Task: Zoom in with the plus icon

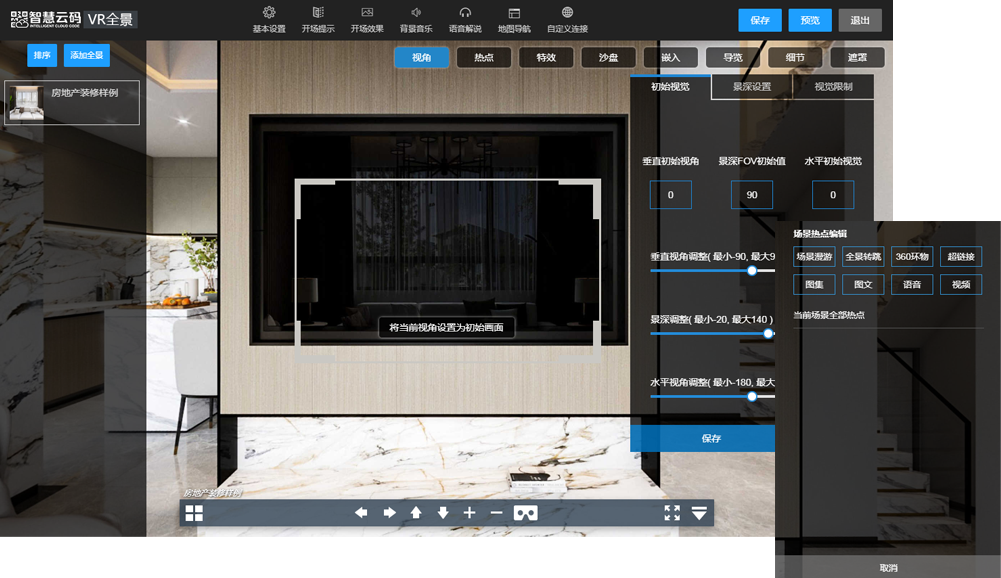Action: tap(470, 513)
